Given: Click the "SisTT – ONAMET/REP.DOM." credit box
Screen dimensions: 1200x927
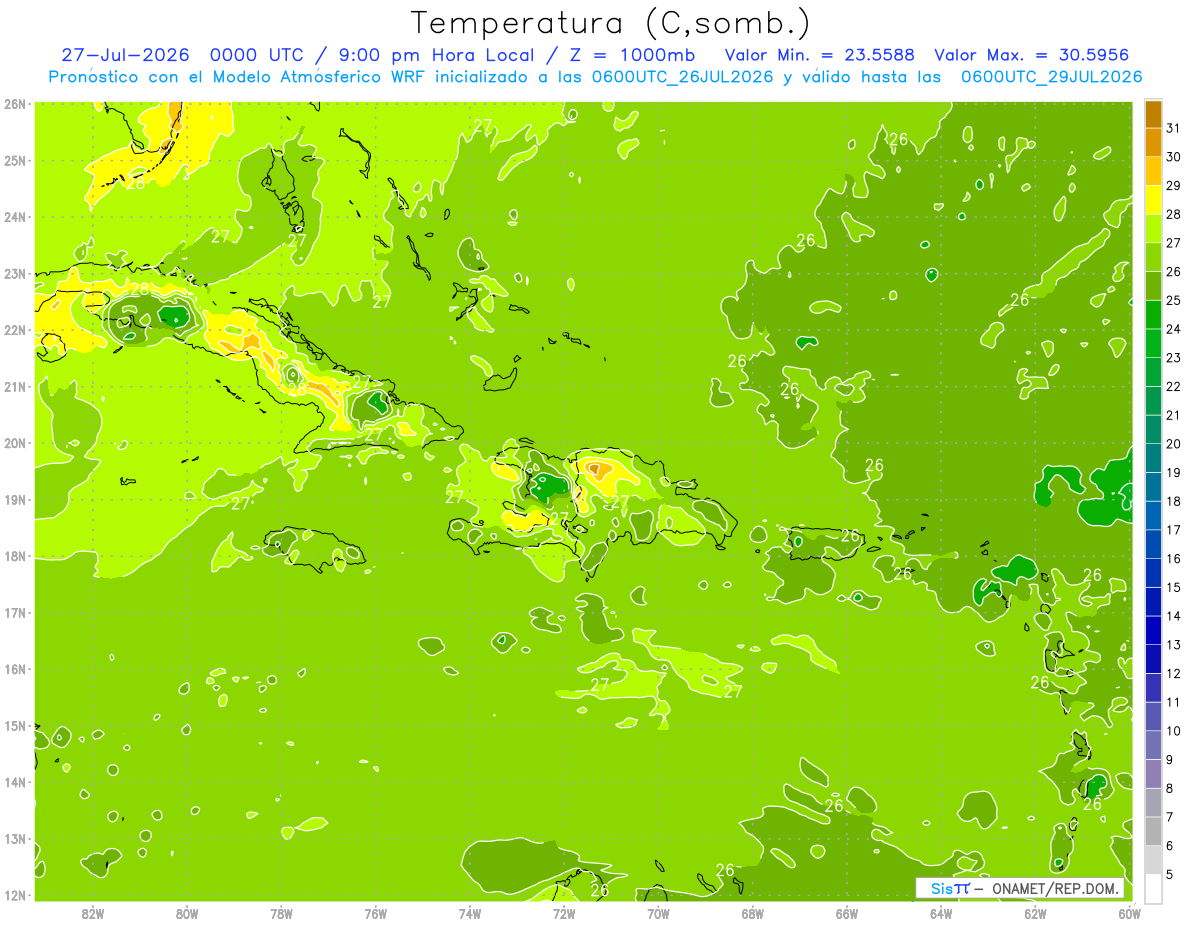Looking at the screenshot, I should [x=1020, y=888].
